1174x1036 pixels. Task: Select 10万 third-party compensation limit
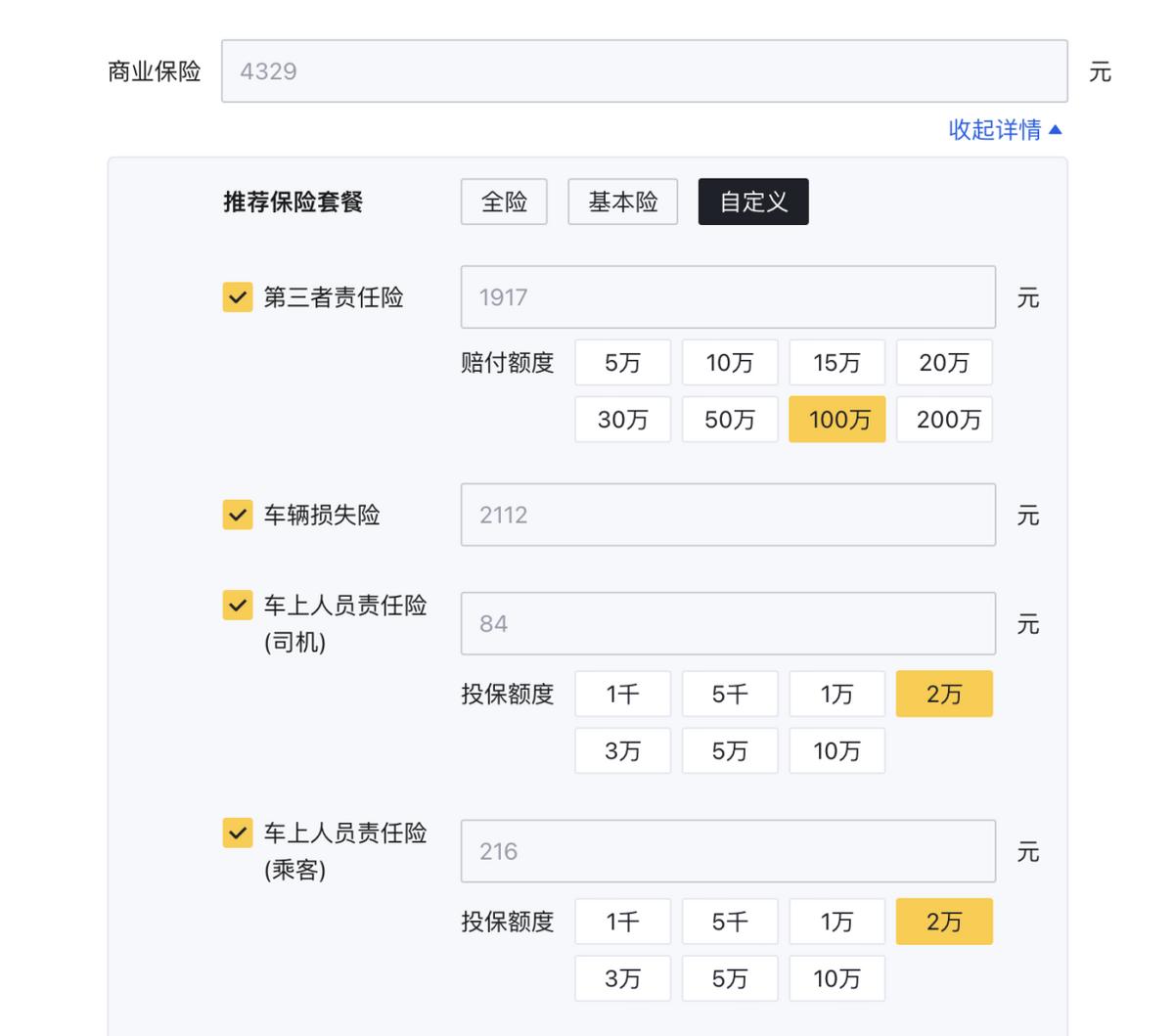[x=730, y=362]
